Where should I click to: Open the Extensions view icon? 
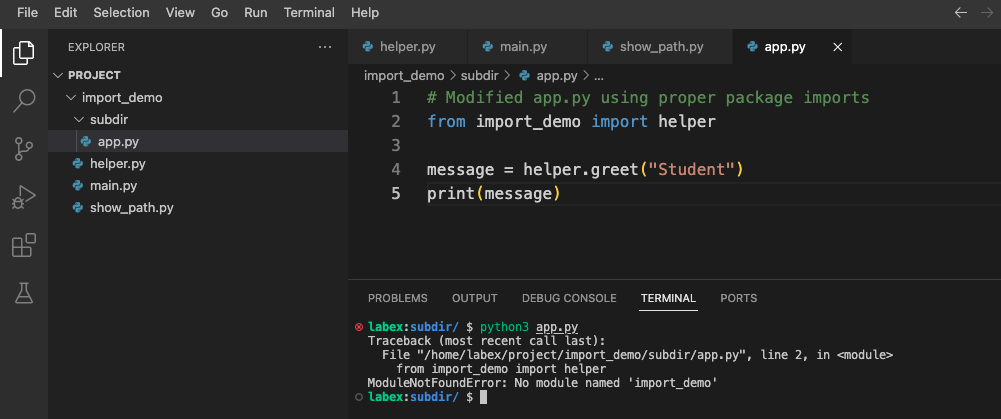(24, 245)
